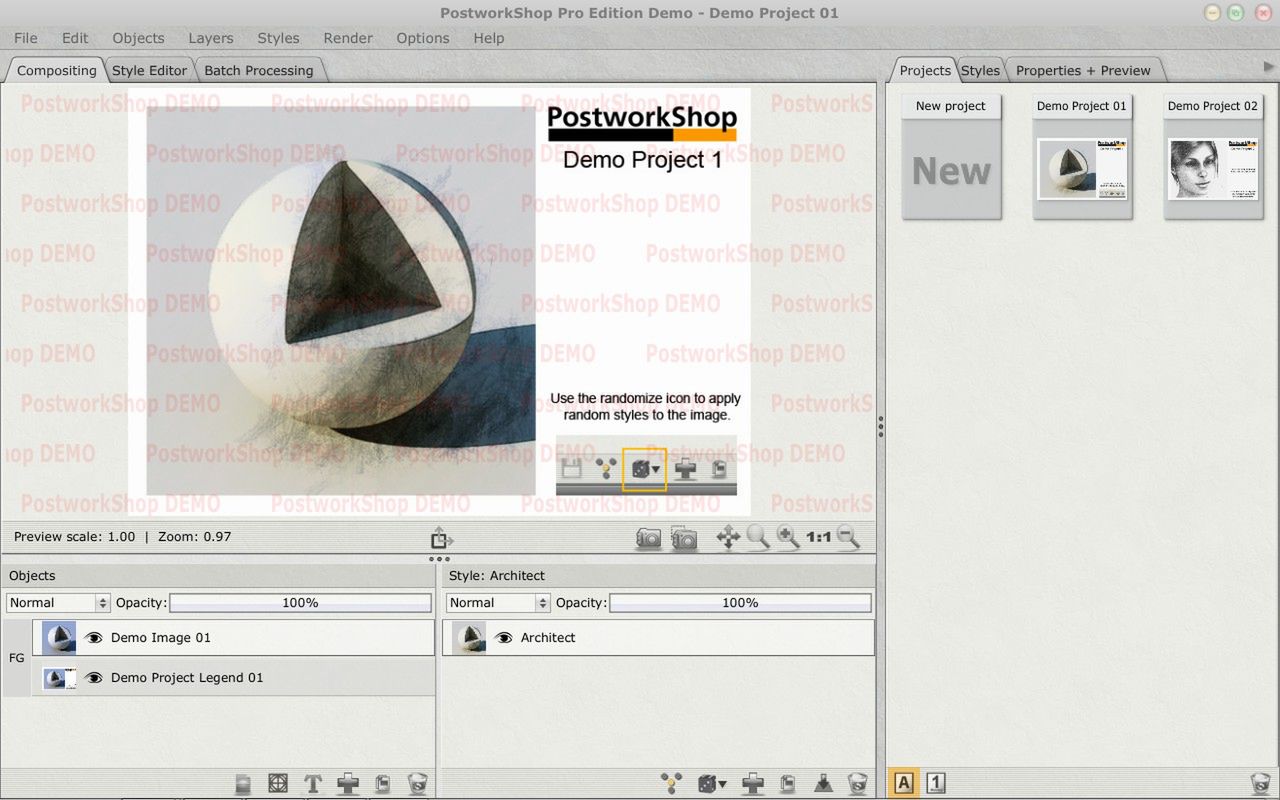
Task: Open Demo Project 01 thumbnail
Action: (x=1082, y=157)
